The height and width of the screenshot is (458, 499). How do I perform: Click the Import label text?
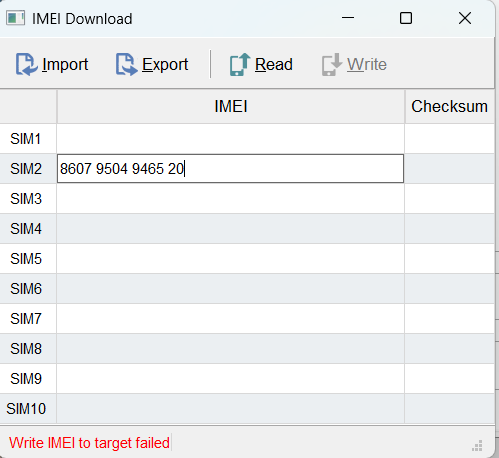pos(65,64)
